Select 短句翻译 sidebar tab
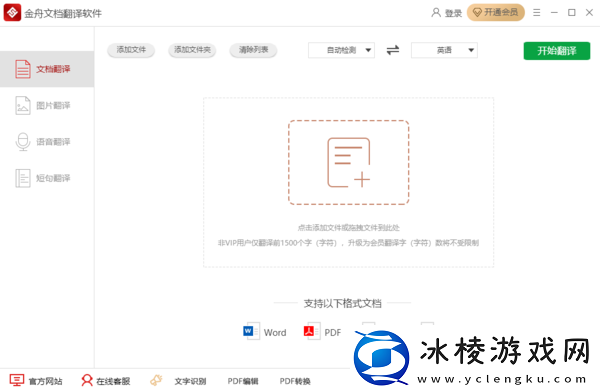The image size is (600, 391). 47,178
